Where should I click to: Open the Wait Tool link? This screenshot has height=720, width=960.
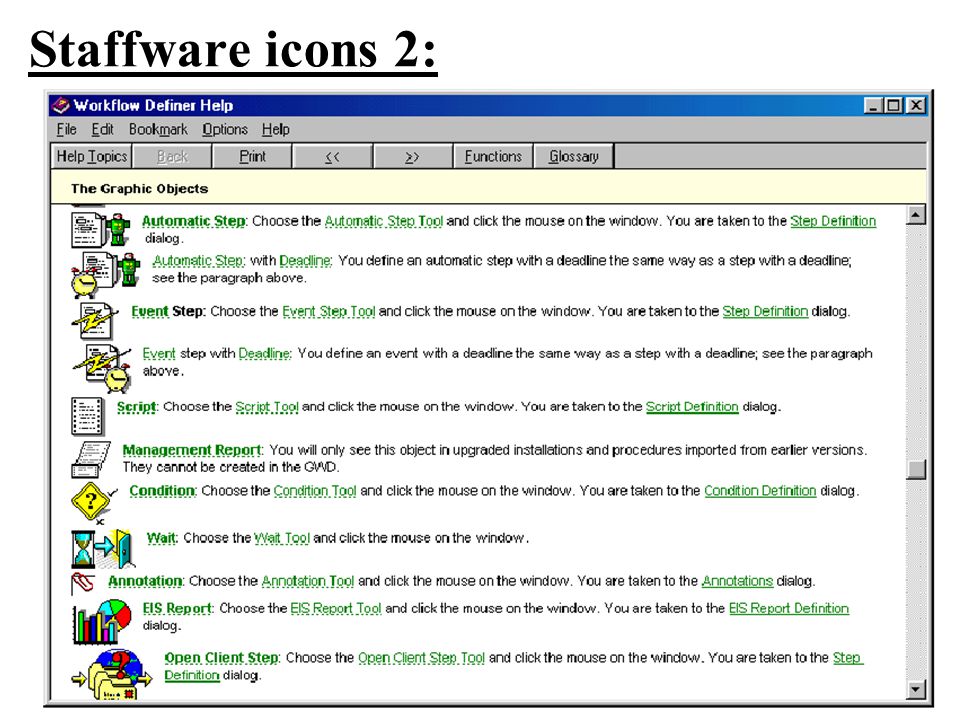click(282, 538)
